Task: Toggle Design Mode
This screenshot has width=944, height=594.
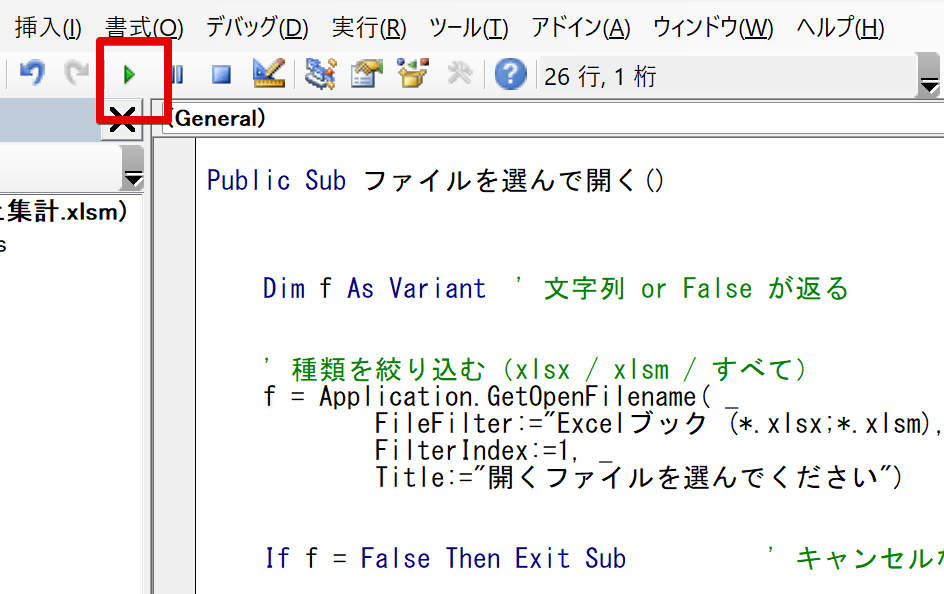Action: [x=266, y=73]
